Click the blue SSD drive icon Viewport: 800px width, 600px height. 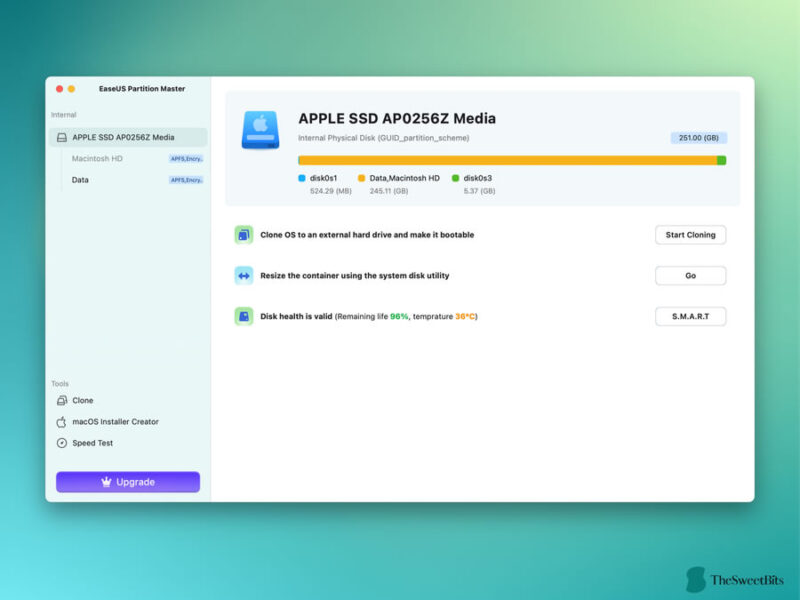coord(259,128)
